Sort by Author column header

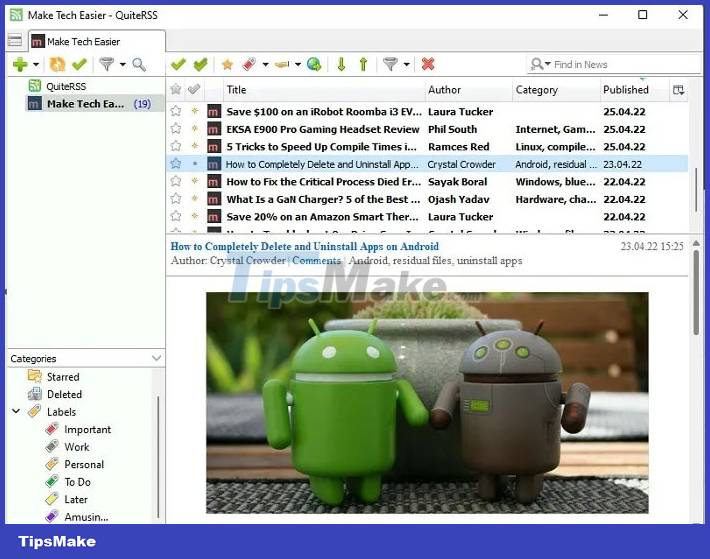pos(469,90)
